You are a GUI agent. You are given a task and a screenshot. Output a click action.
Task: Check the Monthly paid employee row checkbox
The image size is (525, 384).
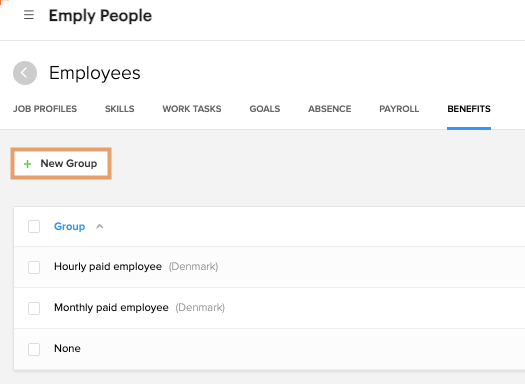click(x=34, y=308)
